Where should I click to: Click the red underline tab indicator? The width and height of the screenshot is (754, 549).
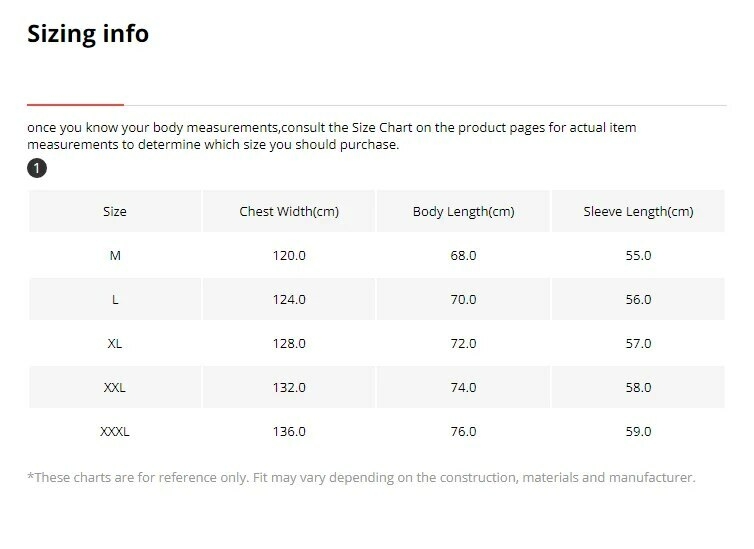pyautogui.click(x=75, y=104)
